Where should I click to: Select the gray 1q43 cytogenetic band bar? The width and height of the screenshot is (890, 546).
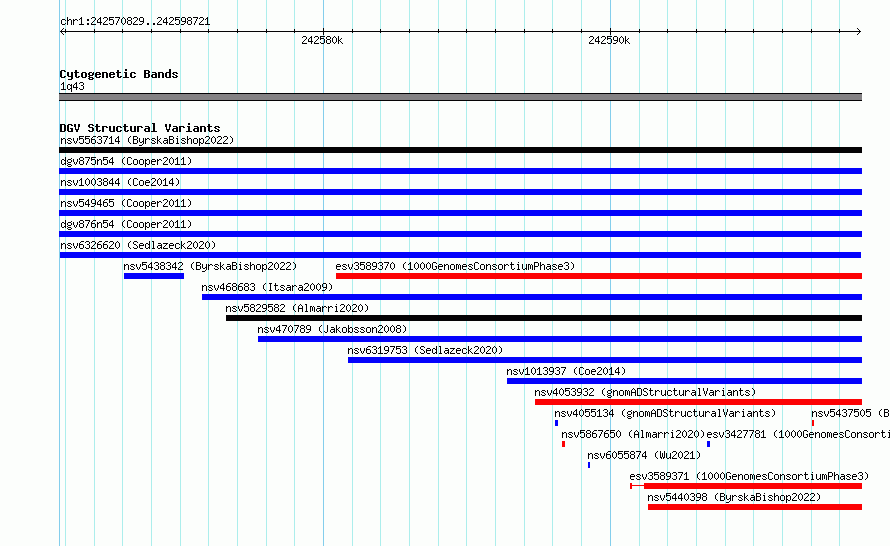460,97
